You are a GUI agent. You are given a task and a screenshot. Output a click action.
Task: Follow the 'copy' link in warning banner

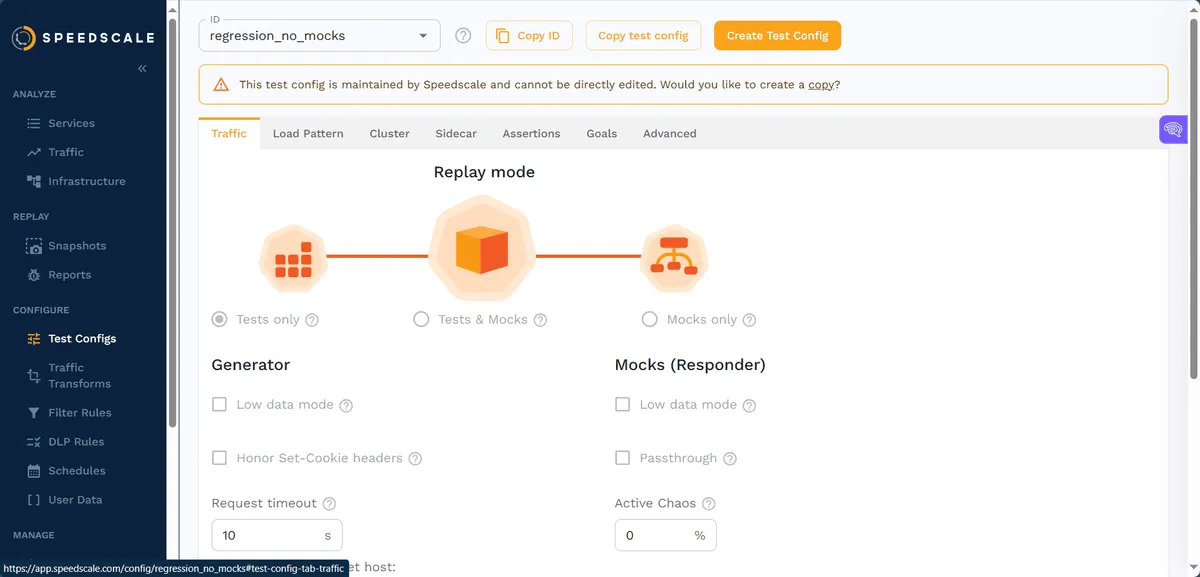coord(821,85)
